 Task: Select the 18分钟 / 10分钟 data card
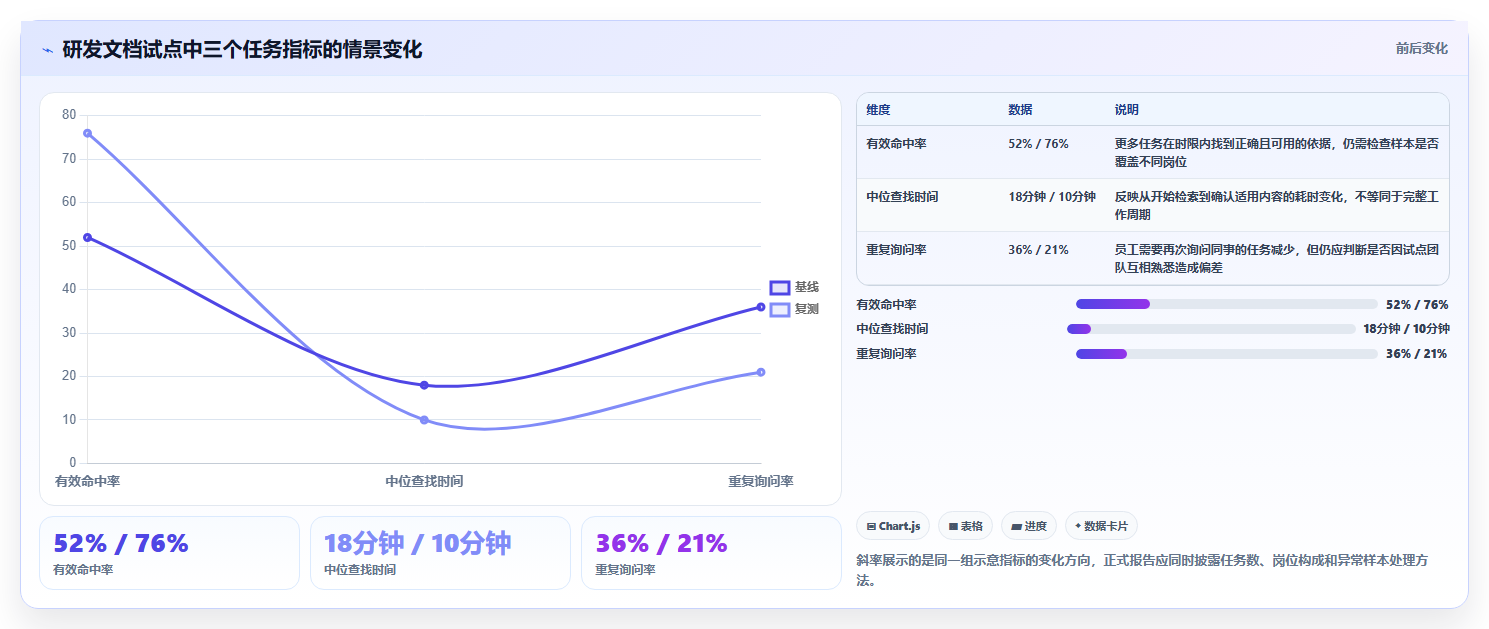coord(440,553)
